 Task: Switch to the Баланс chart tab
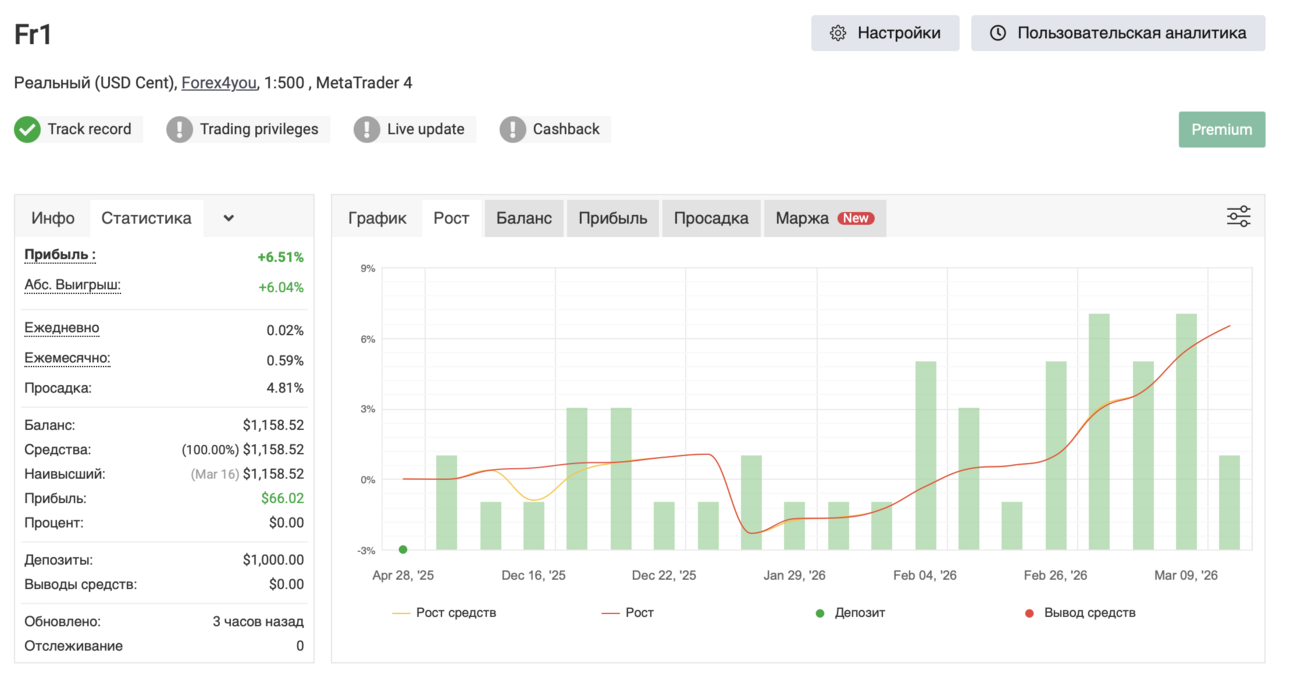(524, 218)
